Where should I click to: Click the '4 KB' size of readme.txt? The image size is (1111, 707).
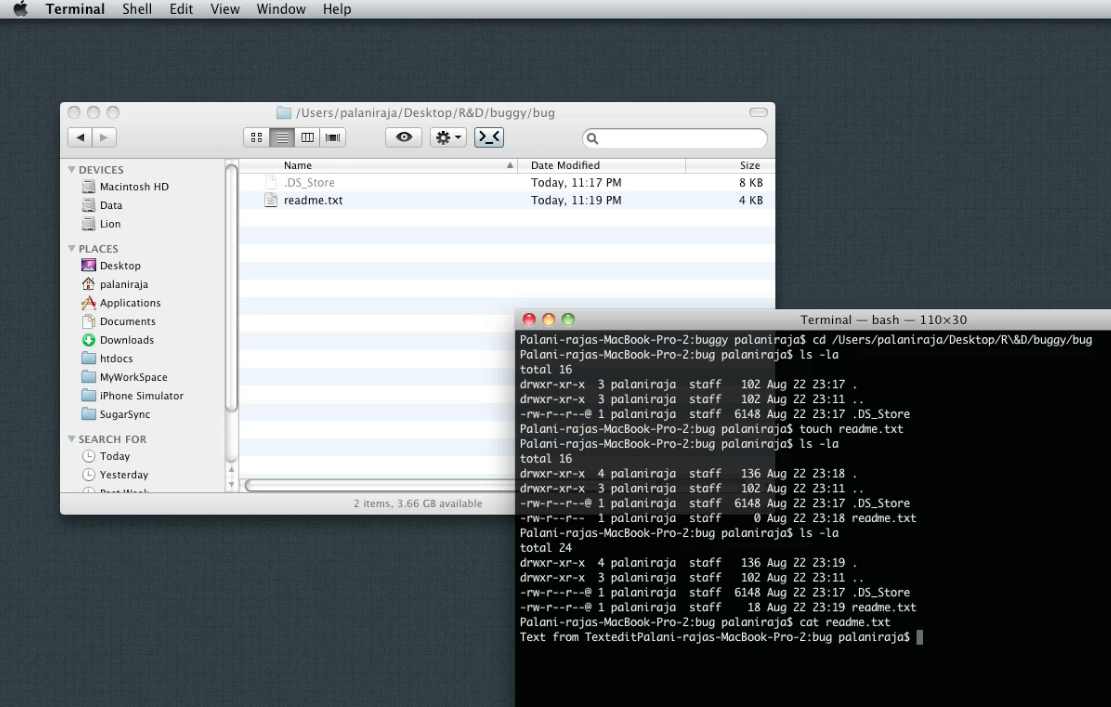click(751, 200)
